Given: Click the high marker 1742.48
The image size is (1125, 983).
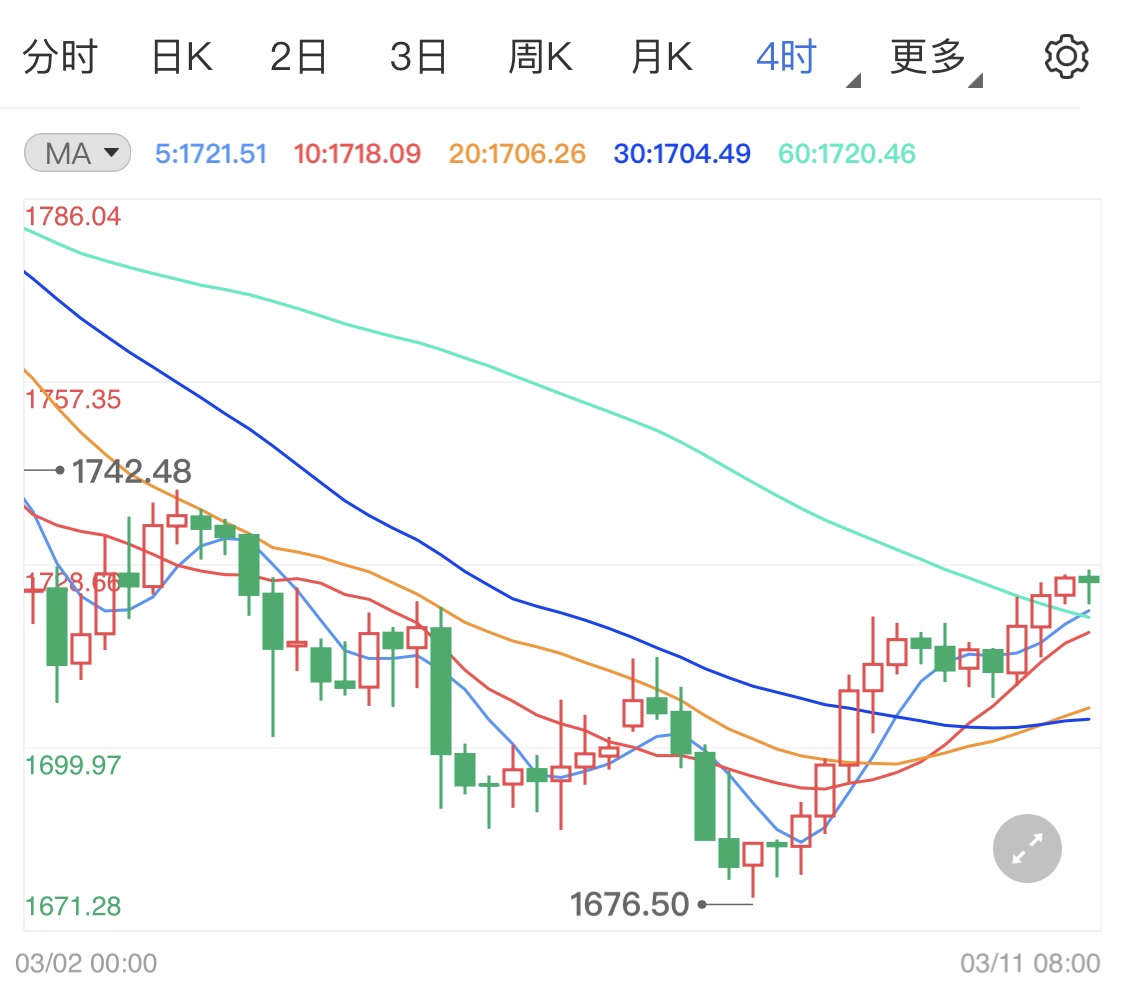Looking at the screenshot, I should tap(131, 471).
